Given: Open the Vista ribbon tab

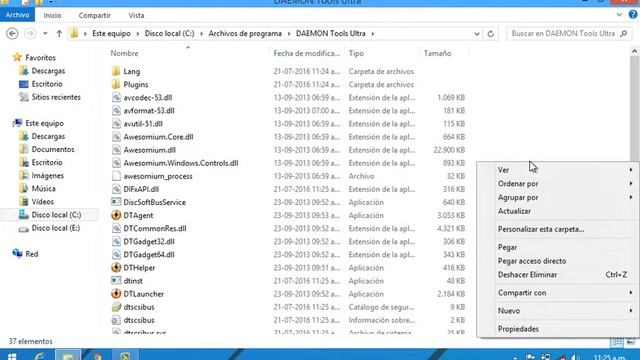Looking at the screenshot, I should coord(136,15).
